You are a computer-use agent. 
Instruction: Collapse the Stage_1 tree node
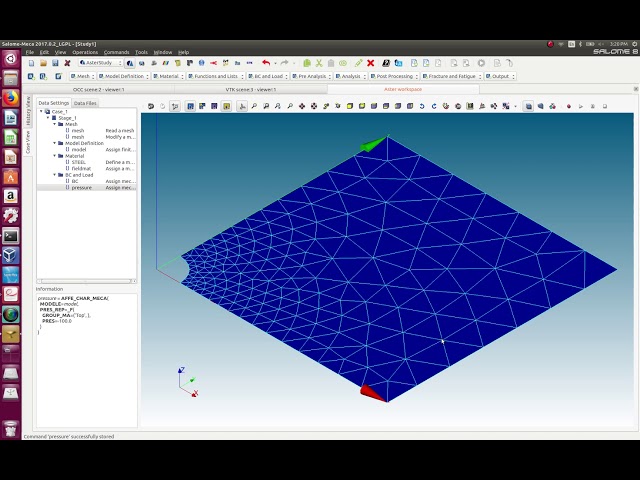tap(48, 118)
